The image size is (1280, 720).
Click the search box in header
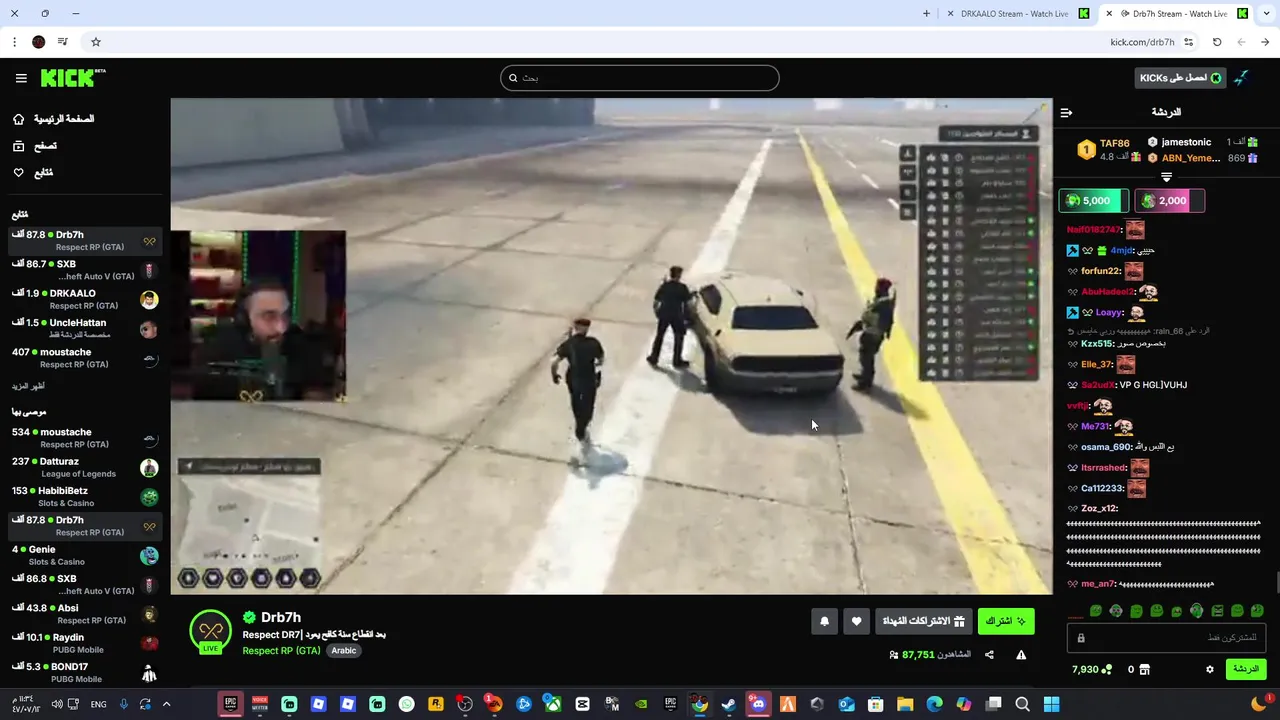click(640, 78)
